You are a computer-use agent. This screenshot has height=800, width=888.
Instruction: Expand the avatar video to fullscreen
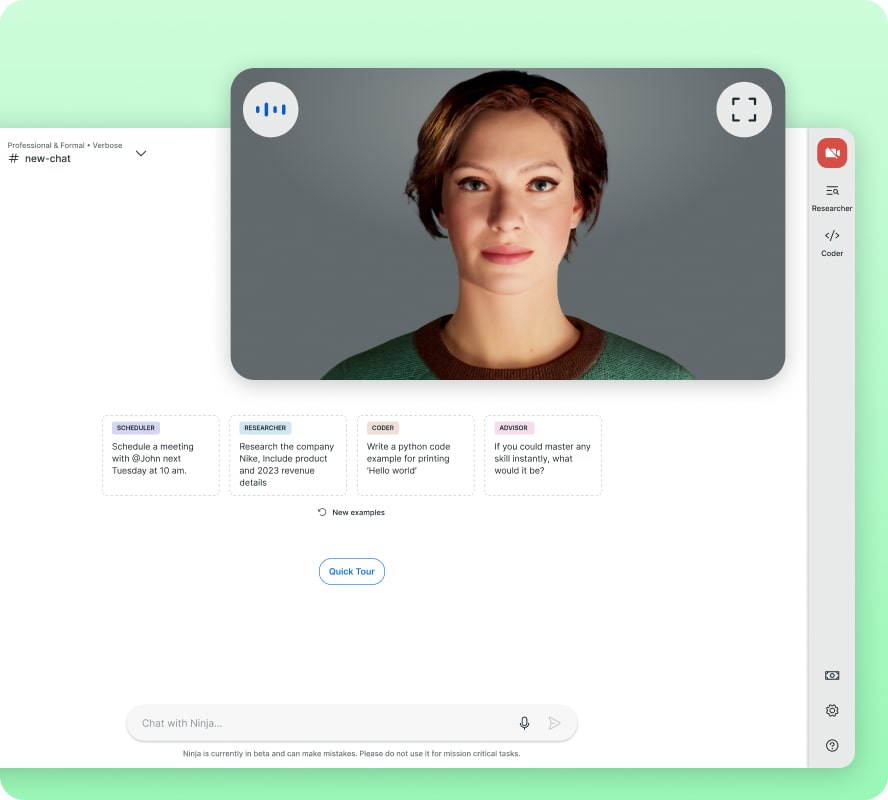744,110
